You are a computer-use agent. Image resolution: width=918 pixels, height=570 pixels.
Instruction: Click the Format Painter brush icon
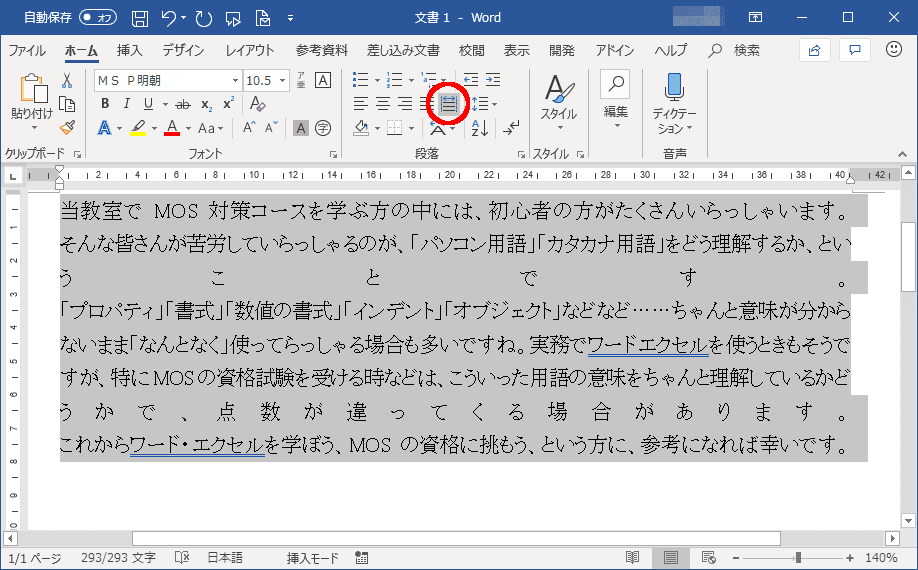coord(67,128)
